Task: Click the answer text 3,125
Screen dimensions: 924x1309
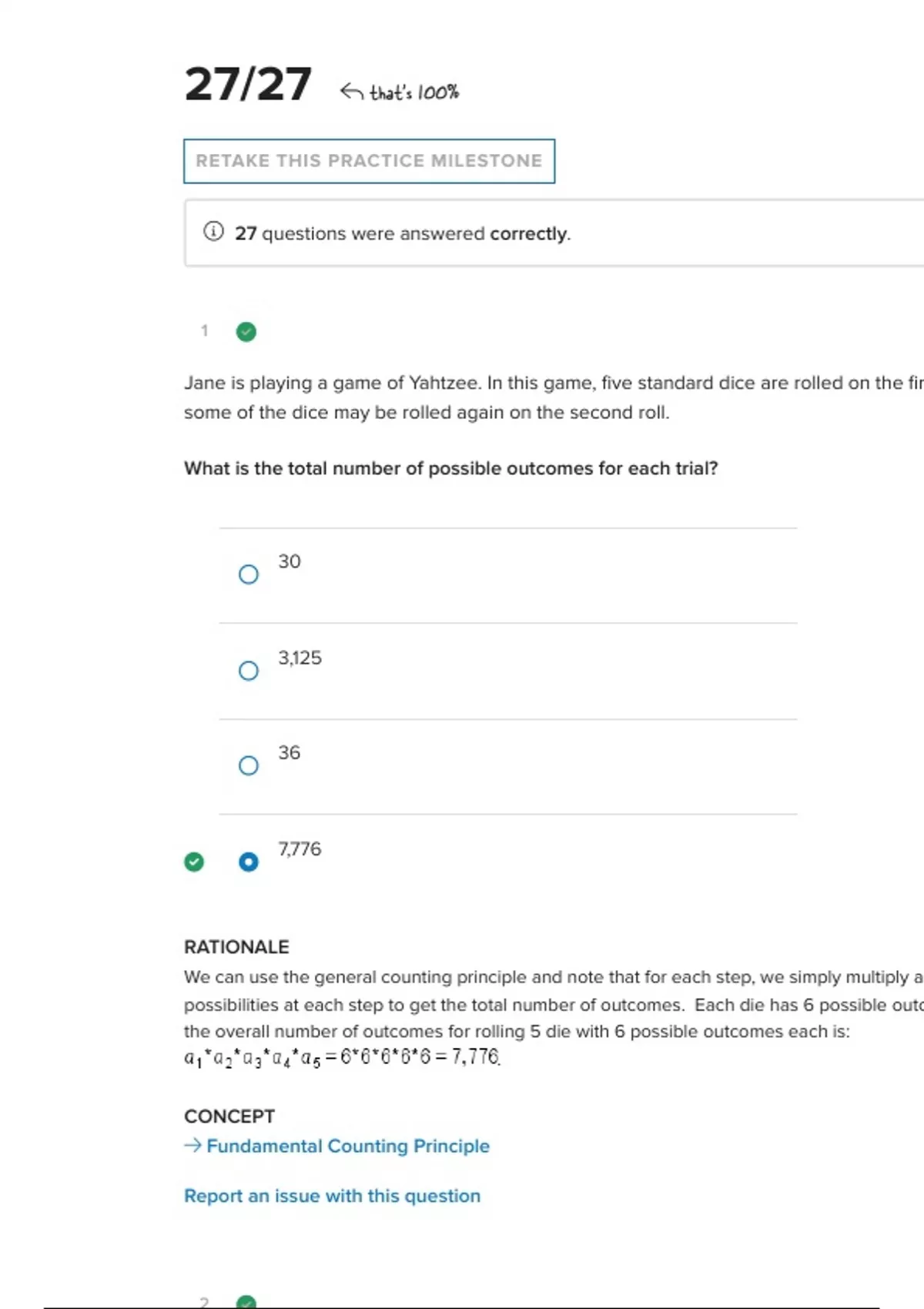Action: [x=300, y=658]
